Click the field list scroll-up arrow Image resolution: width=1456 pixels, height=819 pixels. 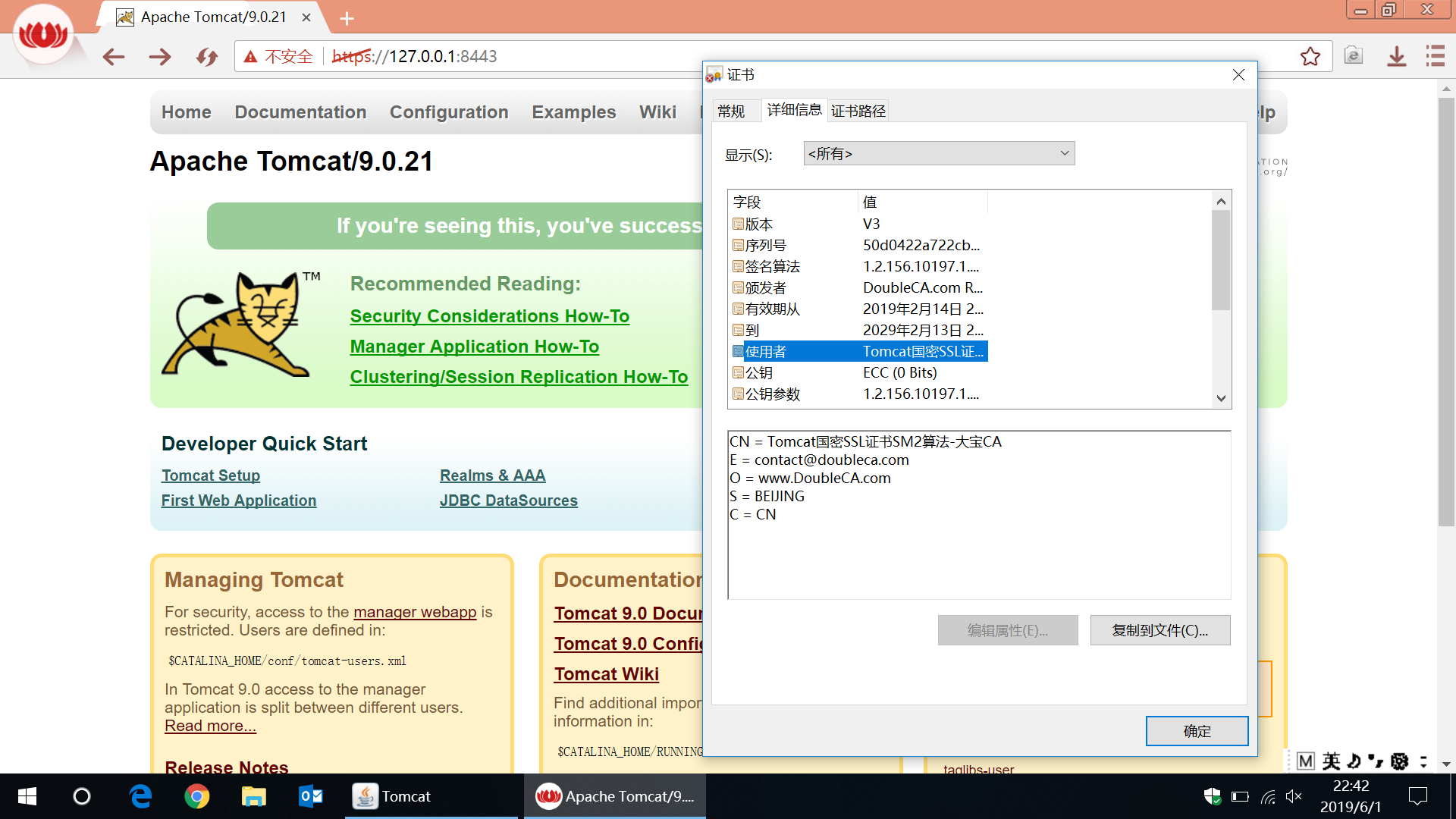(1221, 201)
